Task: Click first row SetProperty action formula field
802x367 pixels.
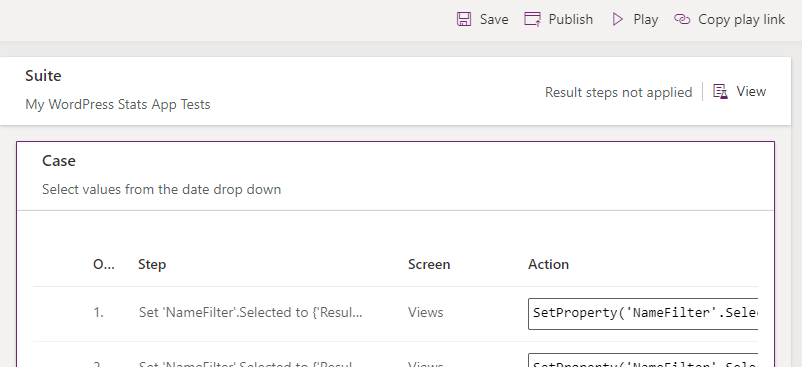Action: coord(643,313)
